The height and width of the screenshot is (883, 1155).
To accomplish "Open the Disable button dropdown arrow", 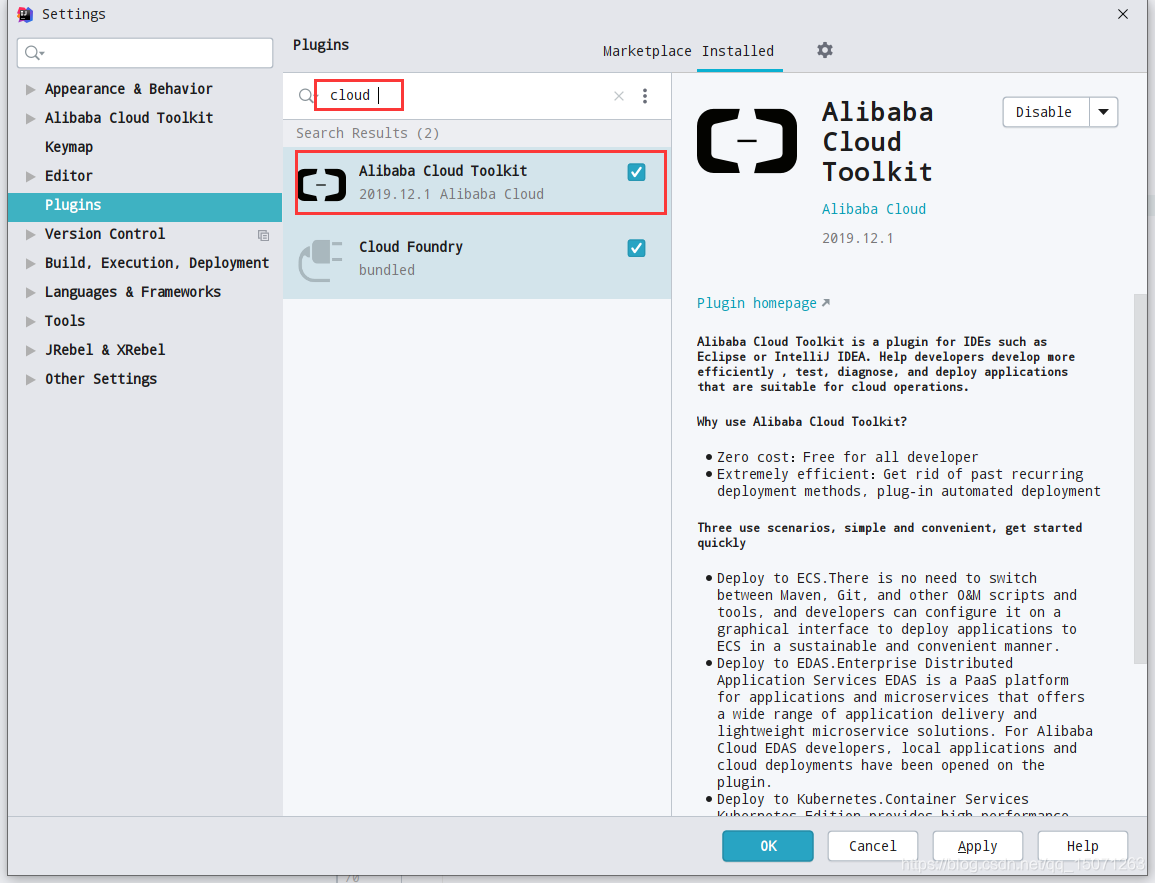I will (x=1103, y=112).
